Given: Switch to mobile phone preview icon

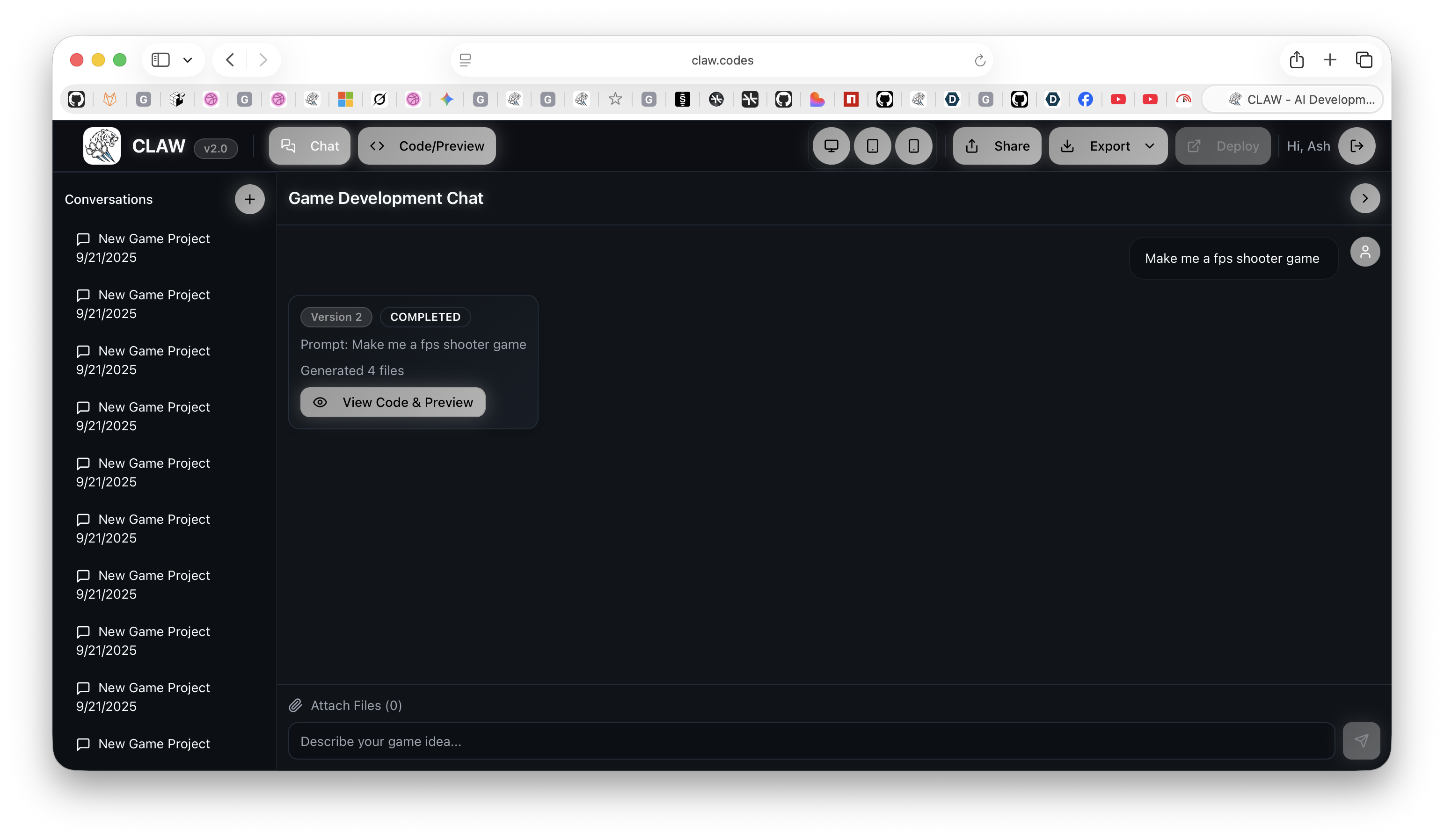Looking at the screenshot, I should coord(913,146).
